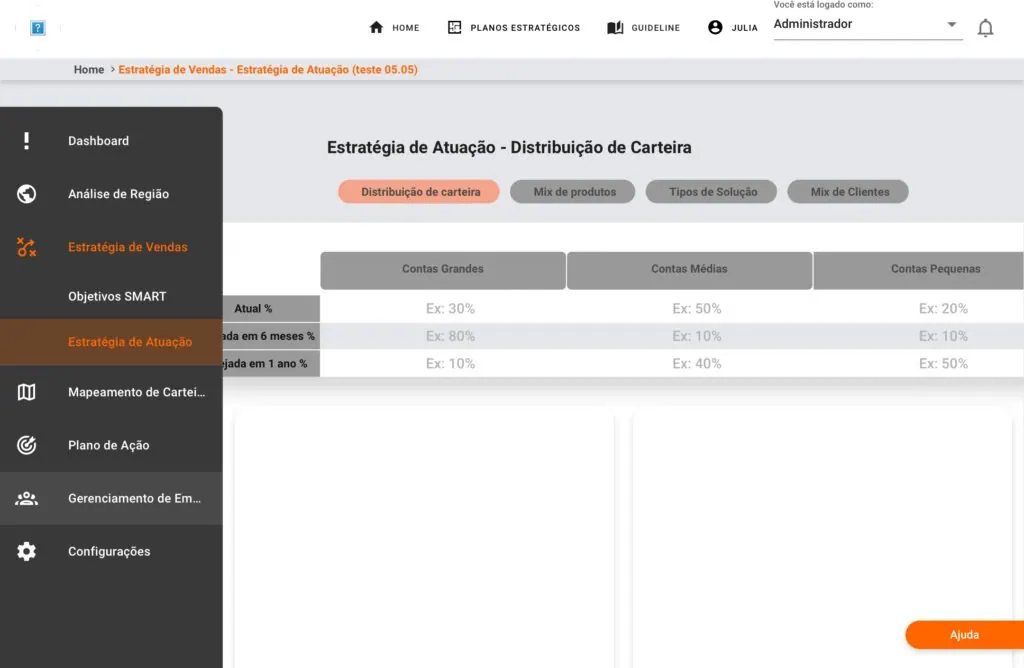
Task: Open notifications bell icon
Action: click(985, 28)
